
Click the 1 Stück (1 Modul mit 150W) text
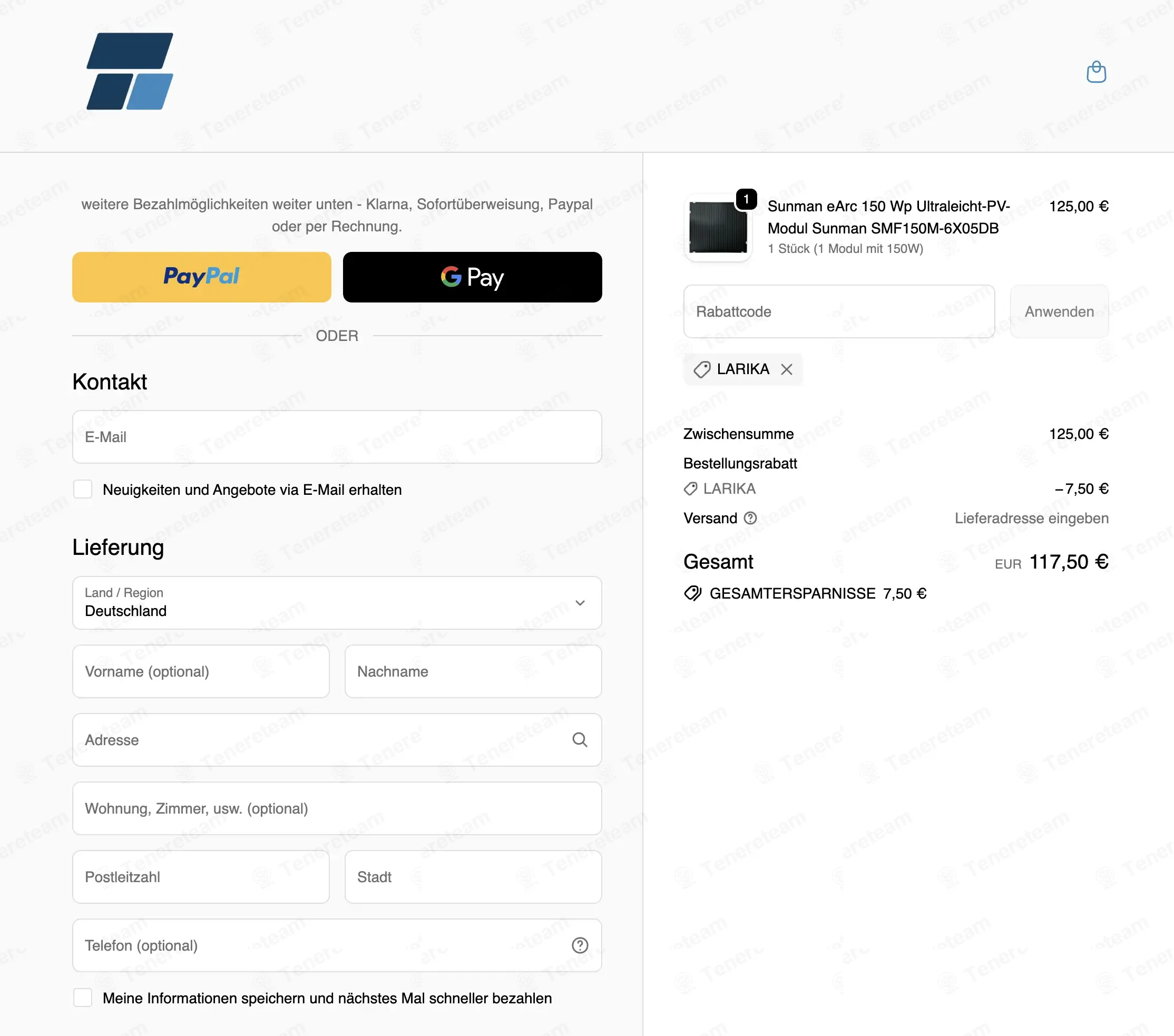[x=846, y=249]
